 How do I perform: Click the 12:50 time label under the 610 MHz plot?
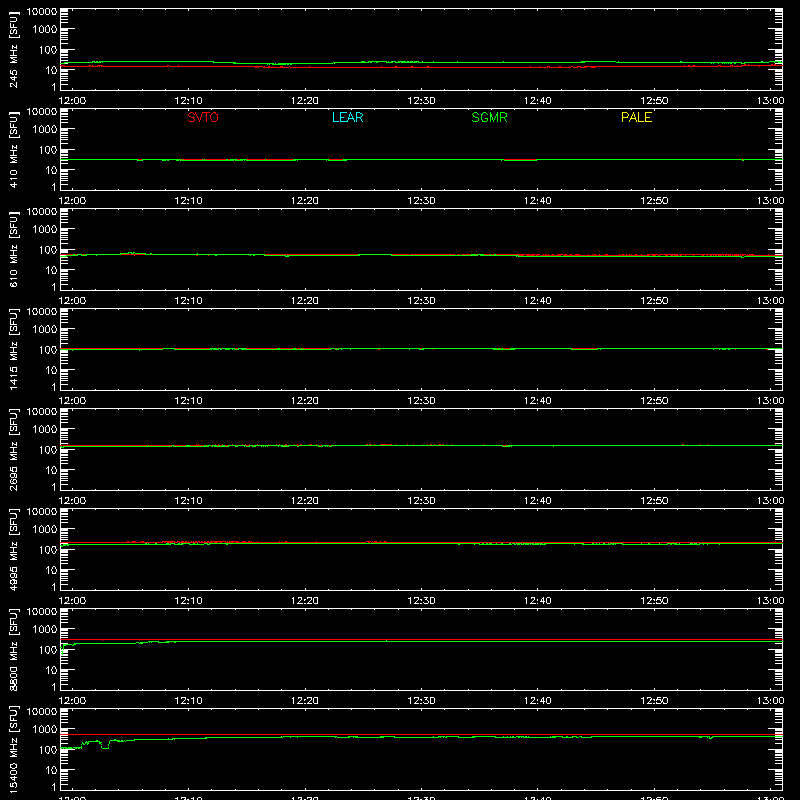(654, 301)
